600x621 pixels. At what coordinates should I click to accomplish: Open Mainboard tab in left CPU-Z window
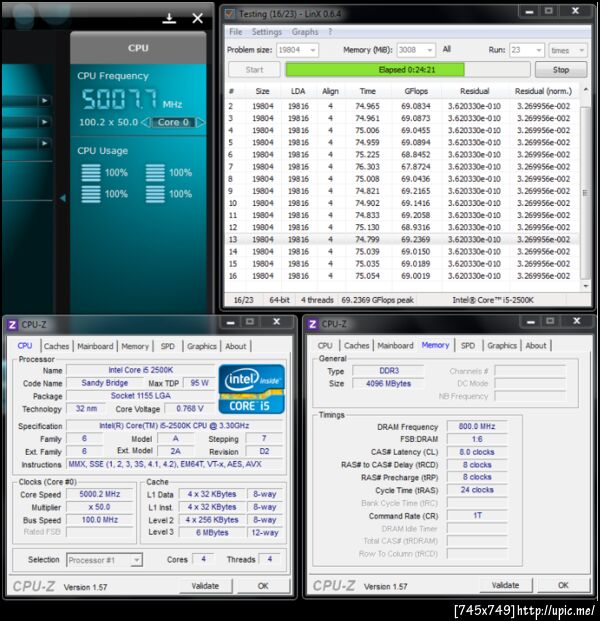click(x=95, y=347)
